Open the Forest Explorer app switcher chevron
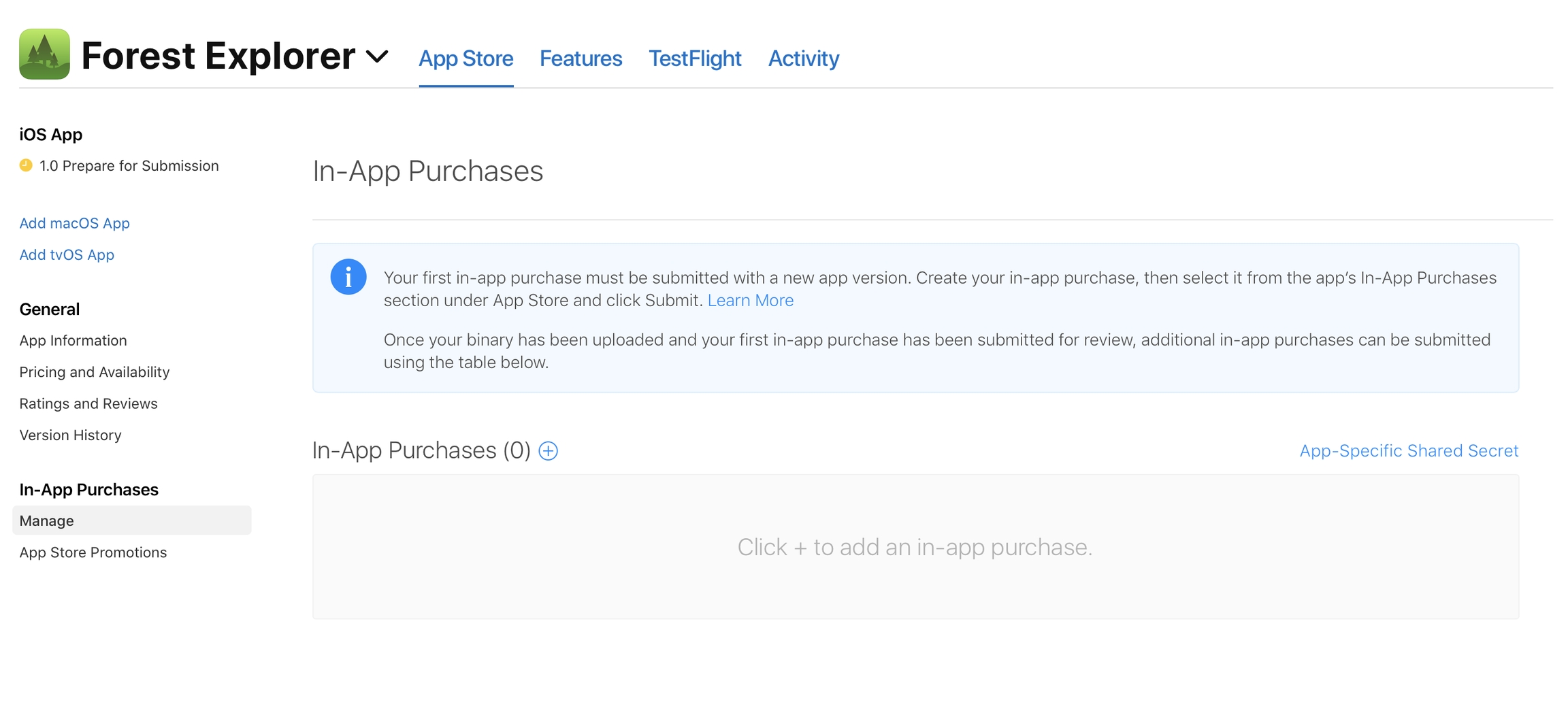 (377, 56)
